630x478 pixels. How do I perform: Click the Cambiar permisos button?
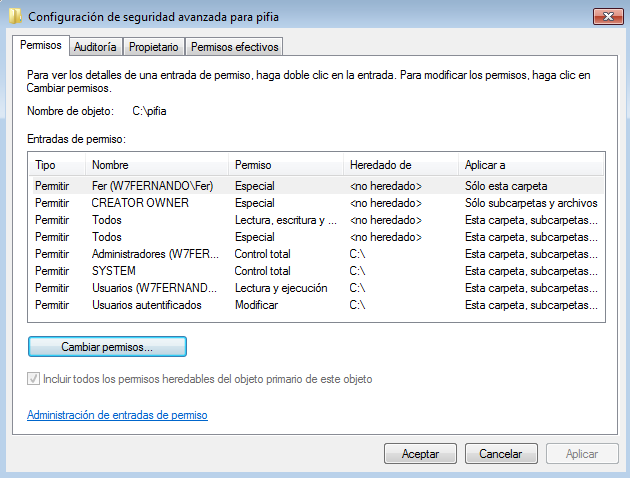[107, 347]
